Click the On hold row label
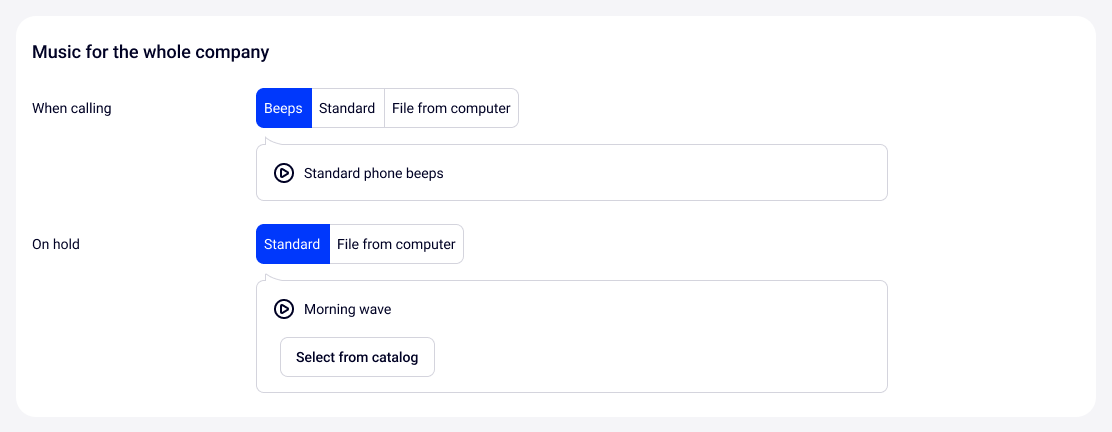Image resolution: width=1112 pixels, height=432 pixels. tap(56, 244)
